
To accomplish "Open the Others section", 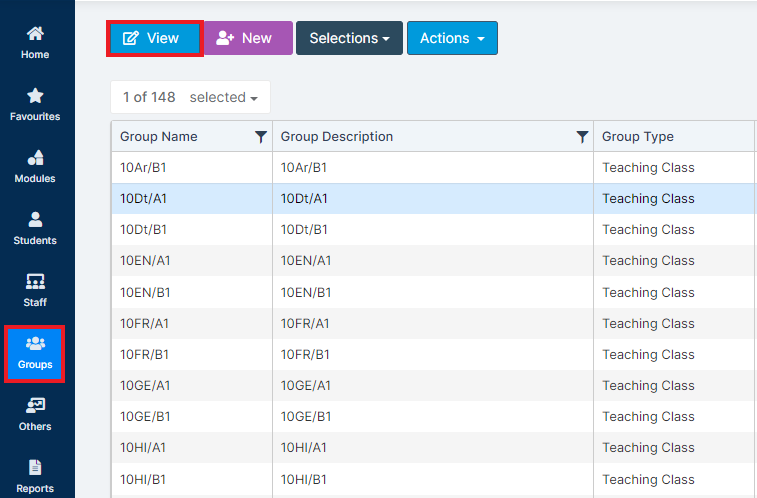I will pyautogui.click(x=35, y=415).
